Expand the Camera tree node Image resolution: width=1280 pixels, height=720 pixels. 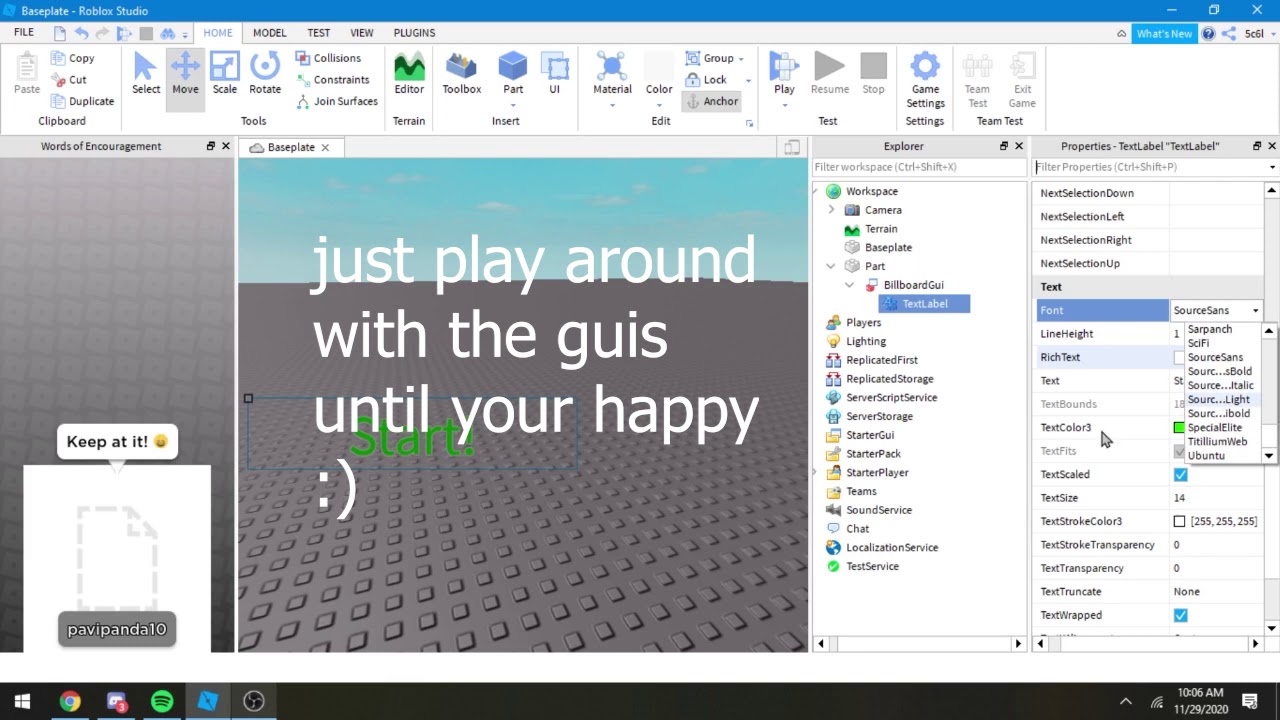point(831,210)
